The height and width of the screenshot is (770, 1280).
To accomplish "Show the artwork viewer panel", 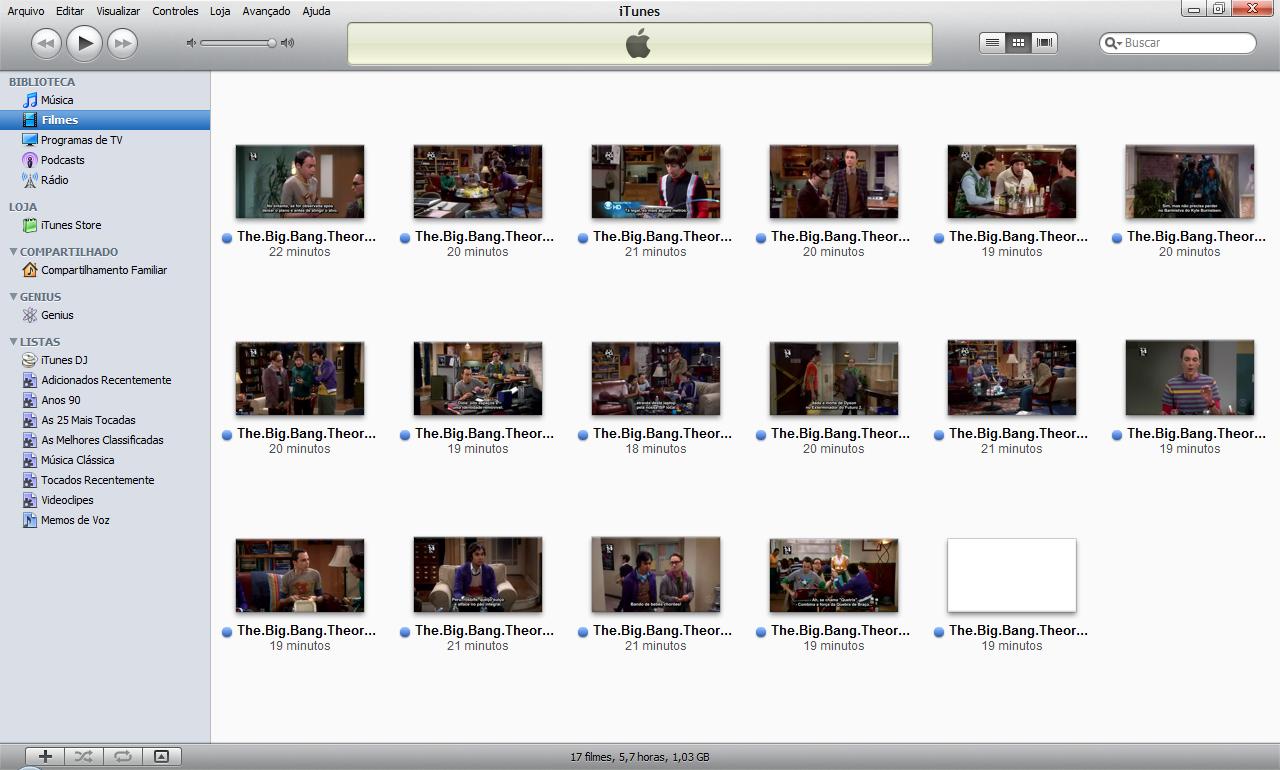I will tap(161, 757).
